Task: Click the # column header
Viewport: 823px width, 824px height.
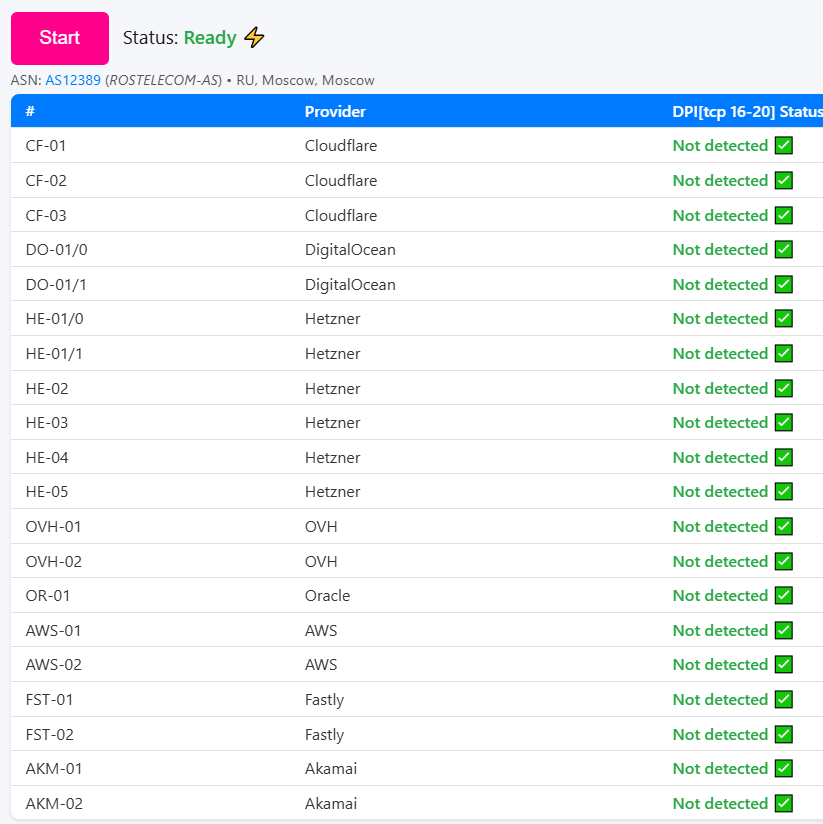Action: 30,112
